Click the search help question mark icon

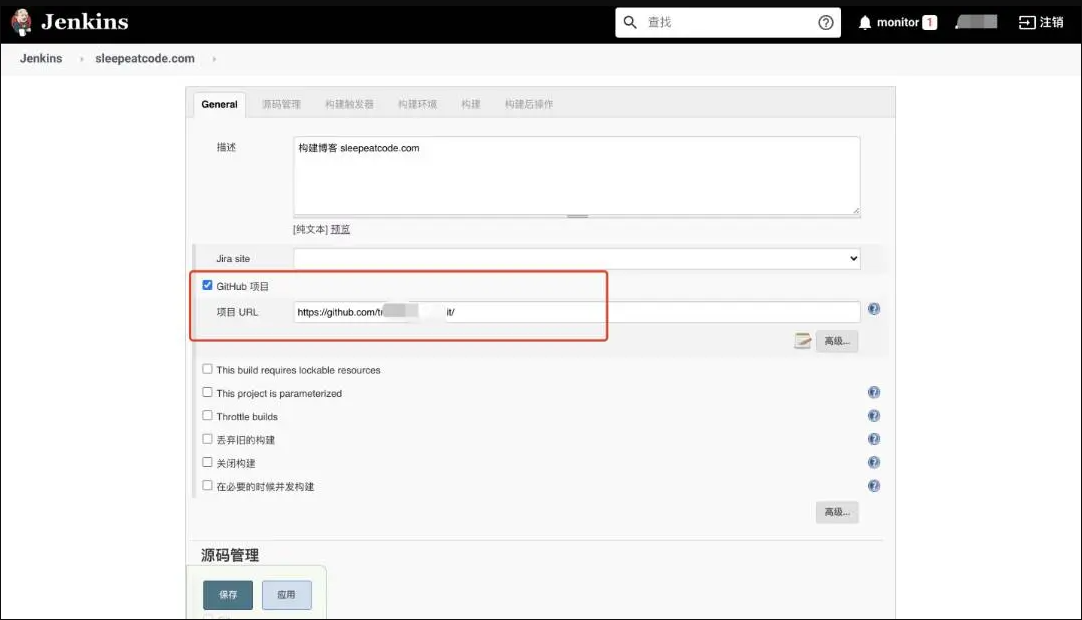pos(826,22)
